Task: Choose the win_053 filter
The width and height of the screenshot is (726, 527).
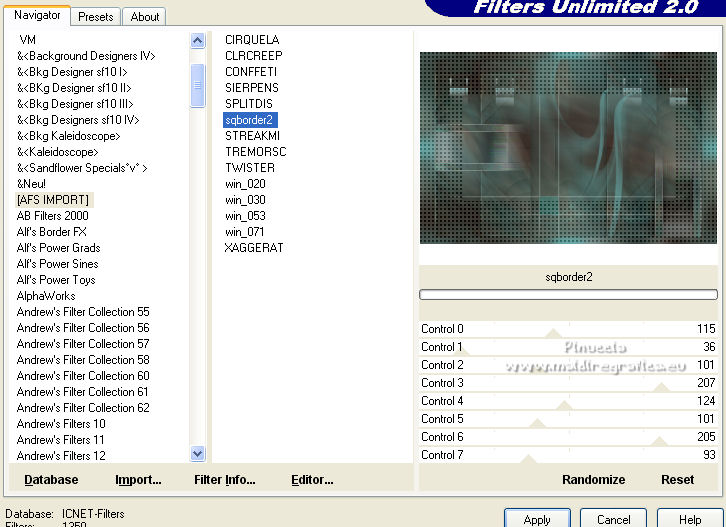Action: pos(245,216)
